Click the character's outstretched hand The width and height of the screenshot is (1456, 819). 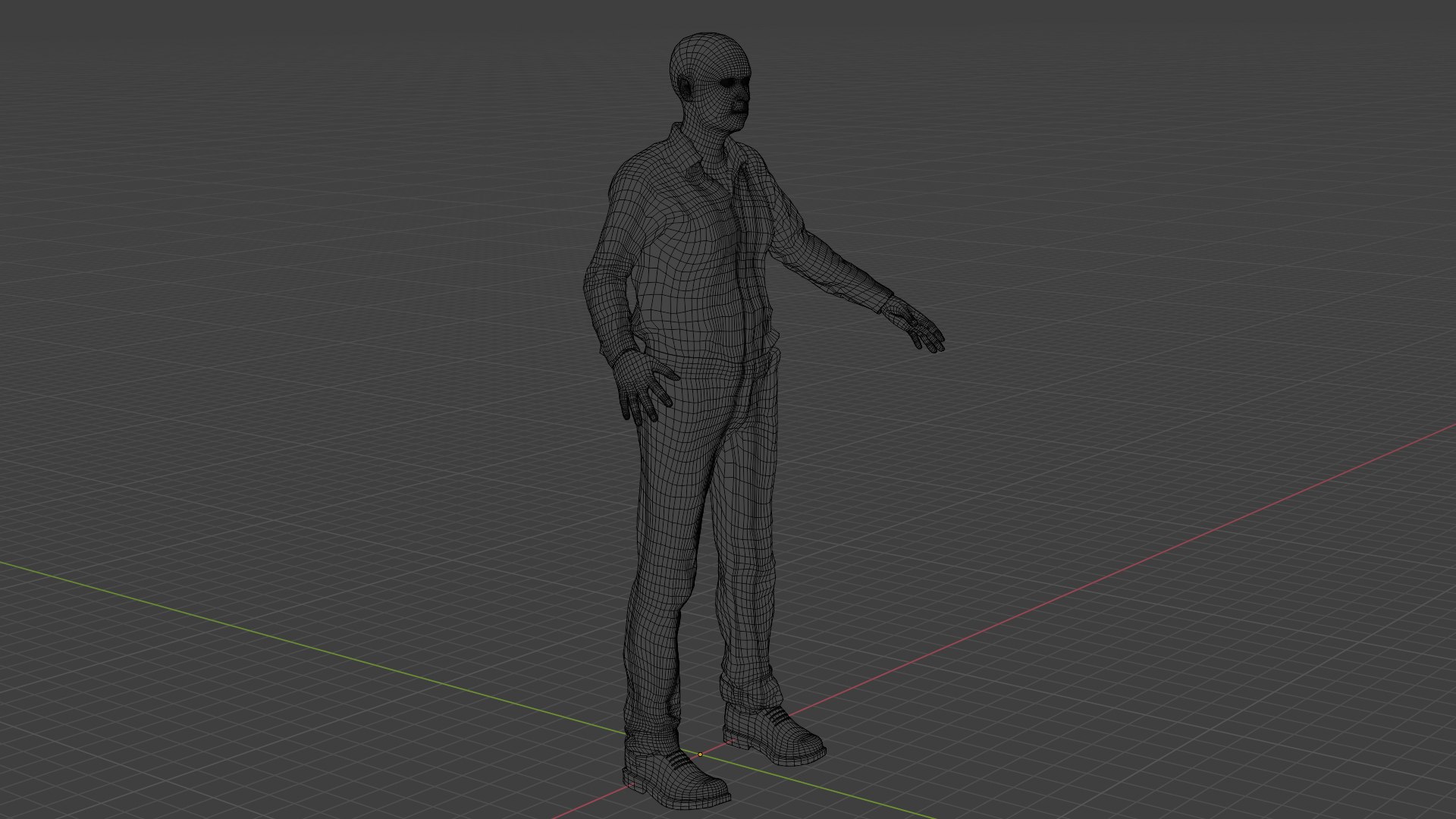[915, 325]
